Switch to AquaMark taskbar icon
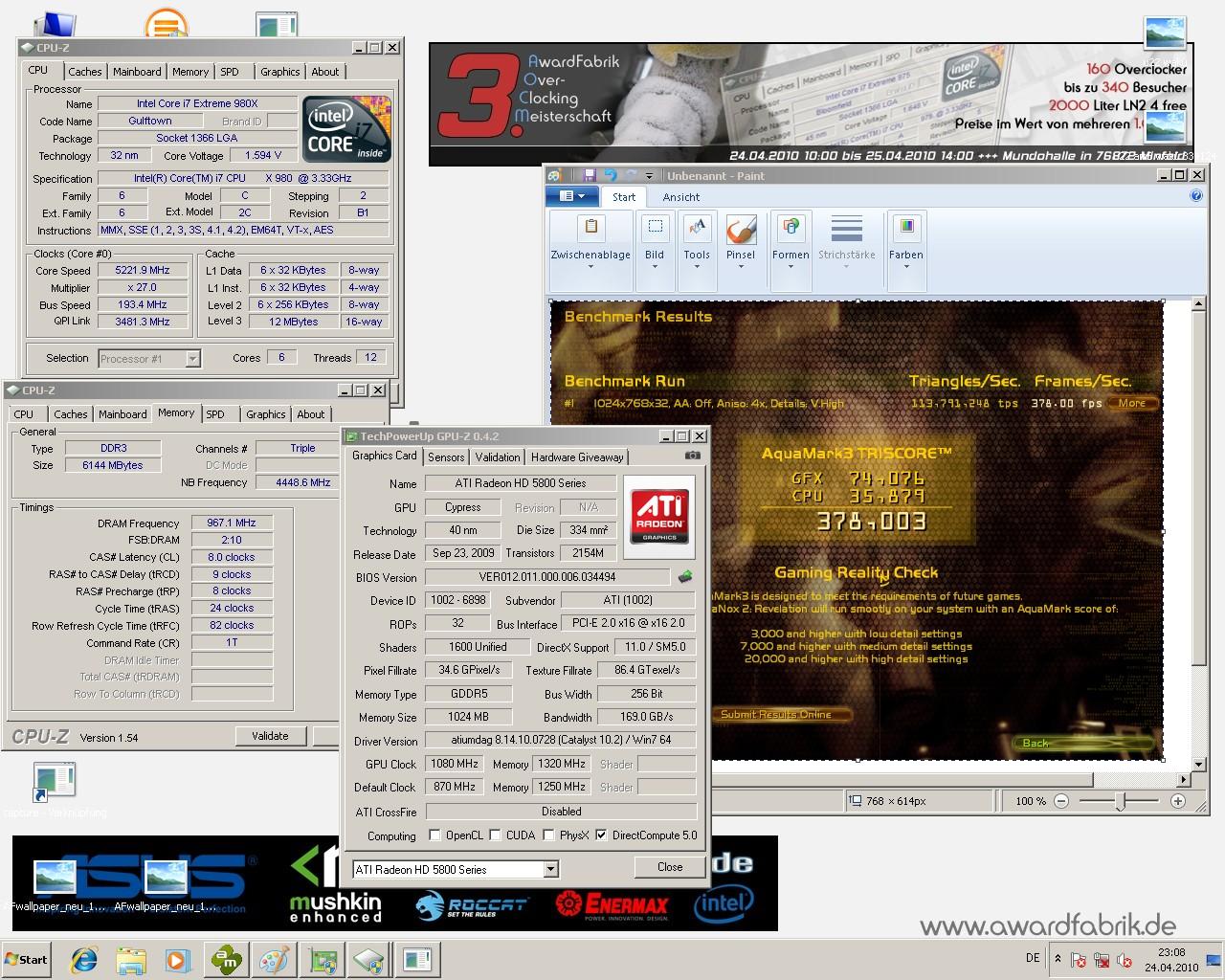 coord(227,959)
